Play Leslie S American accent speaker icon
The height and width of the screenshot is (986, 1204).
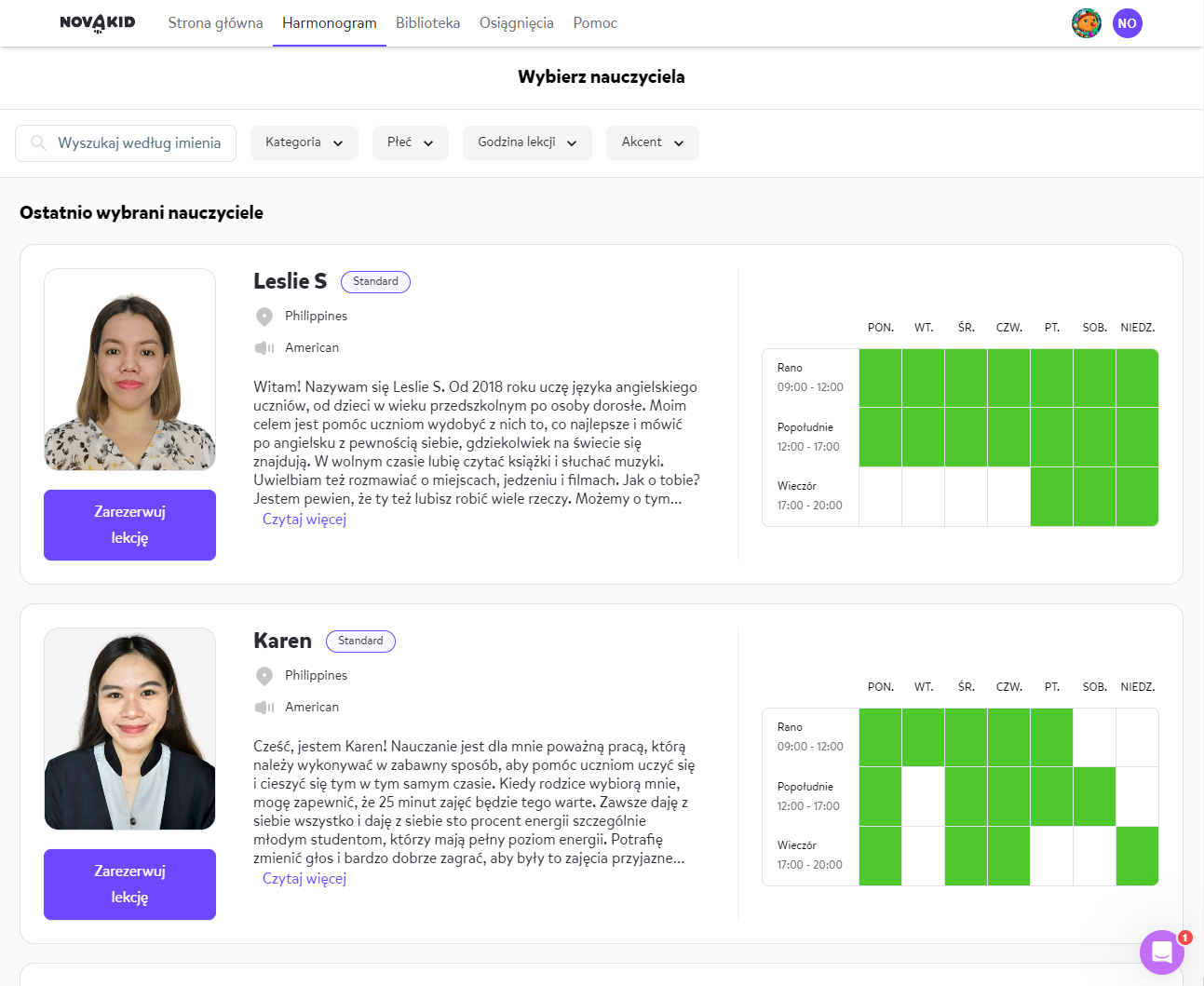tap(264, 348)
